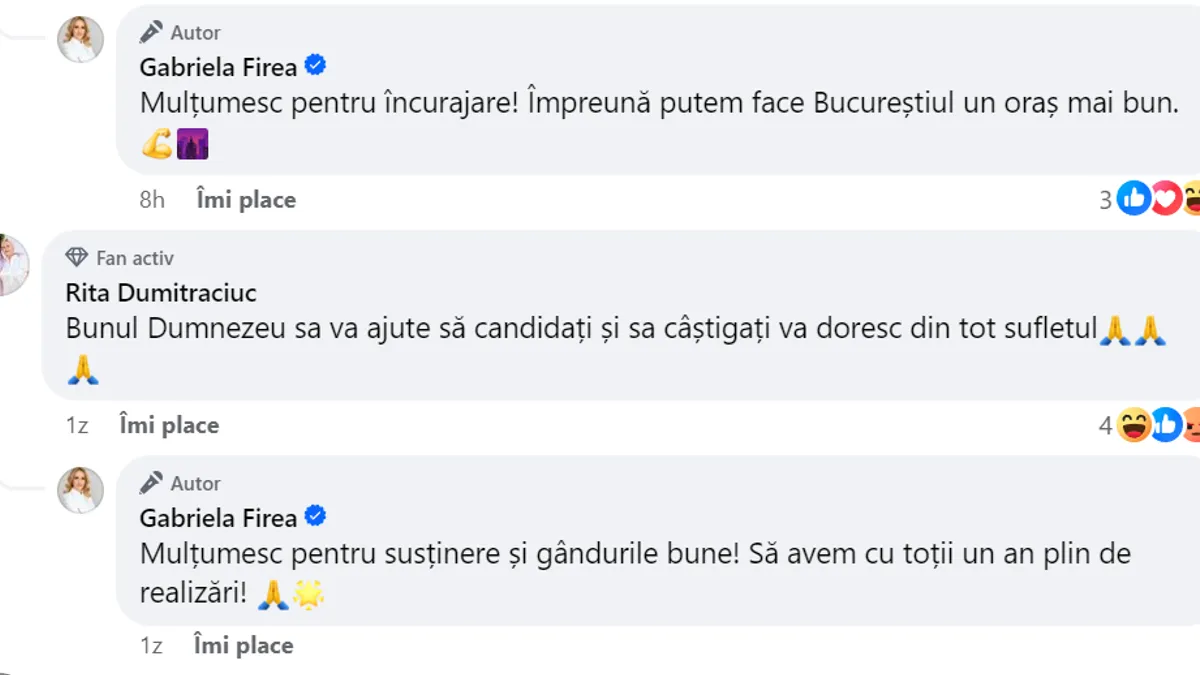Open the laughing reaction on Rita Dumitraciuc's comment
Viewport: 1200px width, 675px height.
click(x=1134, y=425)
